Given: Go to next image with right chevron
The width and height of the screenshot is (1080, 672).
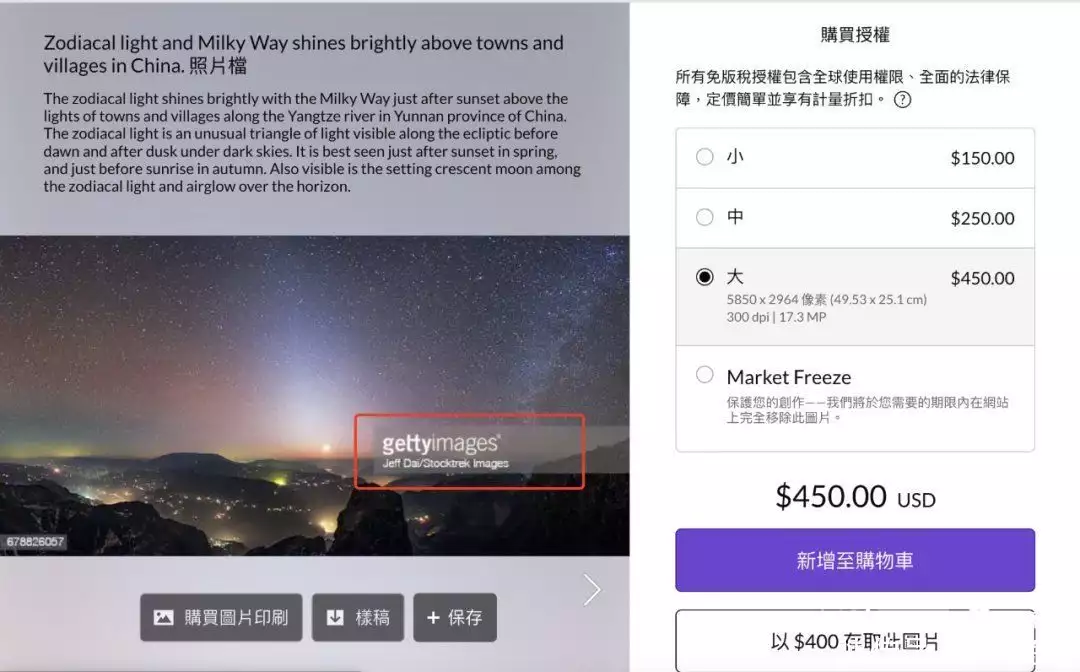Looking at the screenshot, I should [x=592, y=589].
